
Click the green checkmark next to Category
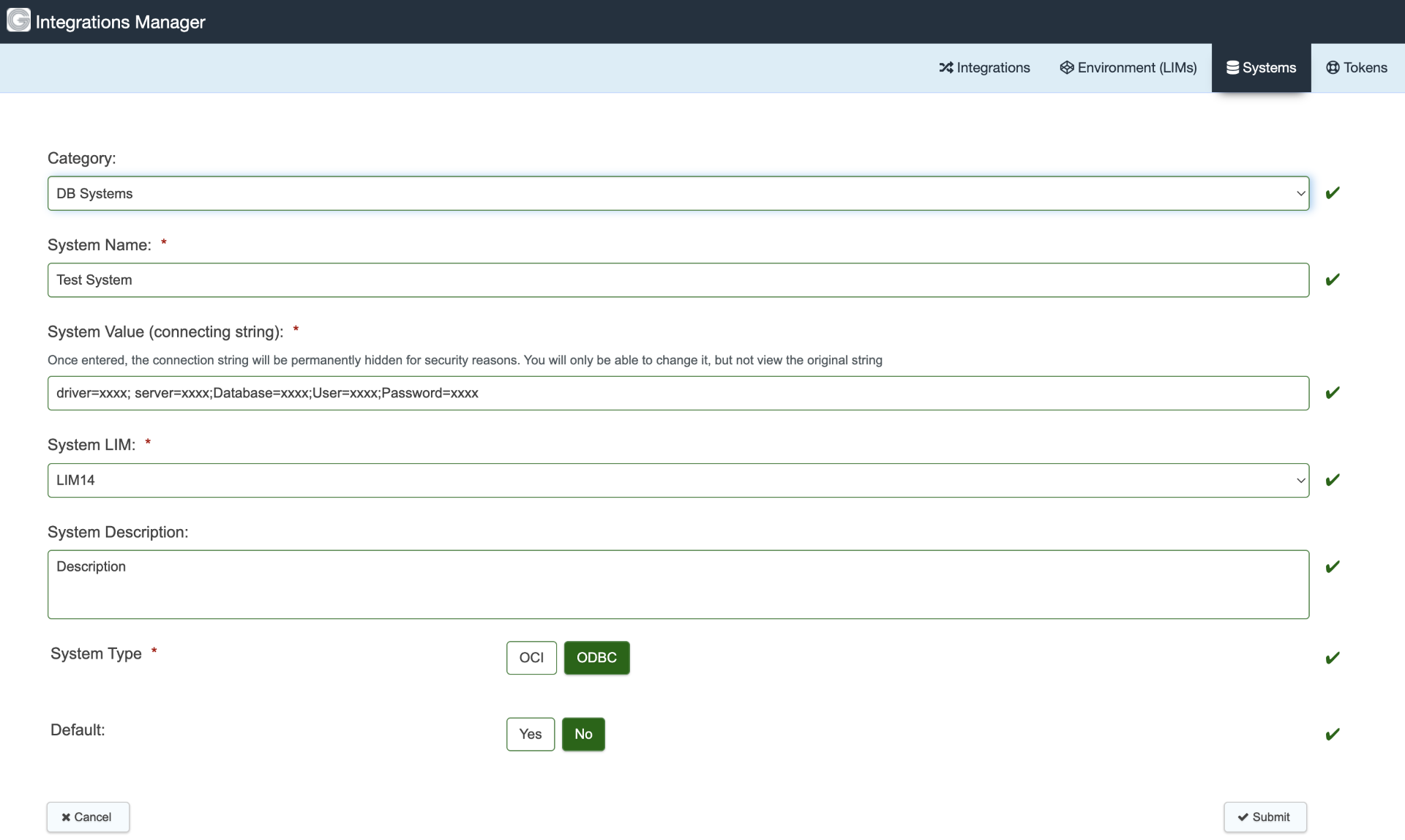(1333, 193)
